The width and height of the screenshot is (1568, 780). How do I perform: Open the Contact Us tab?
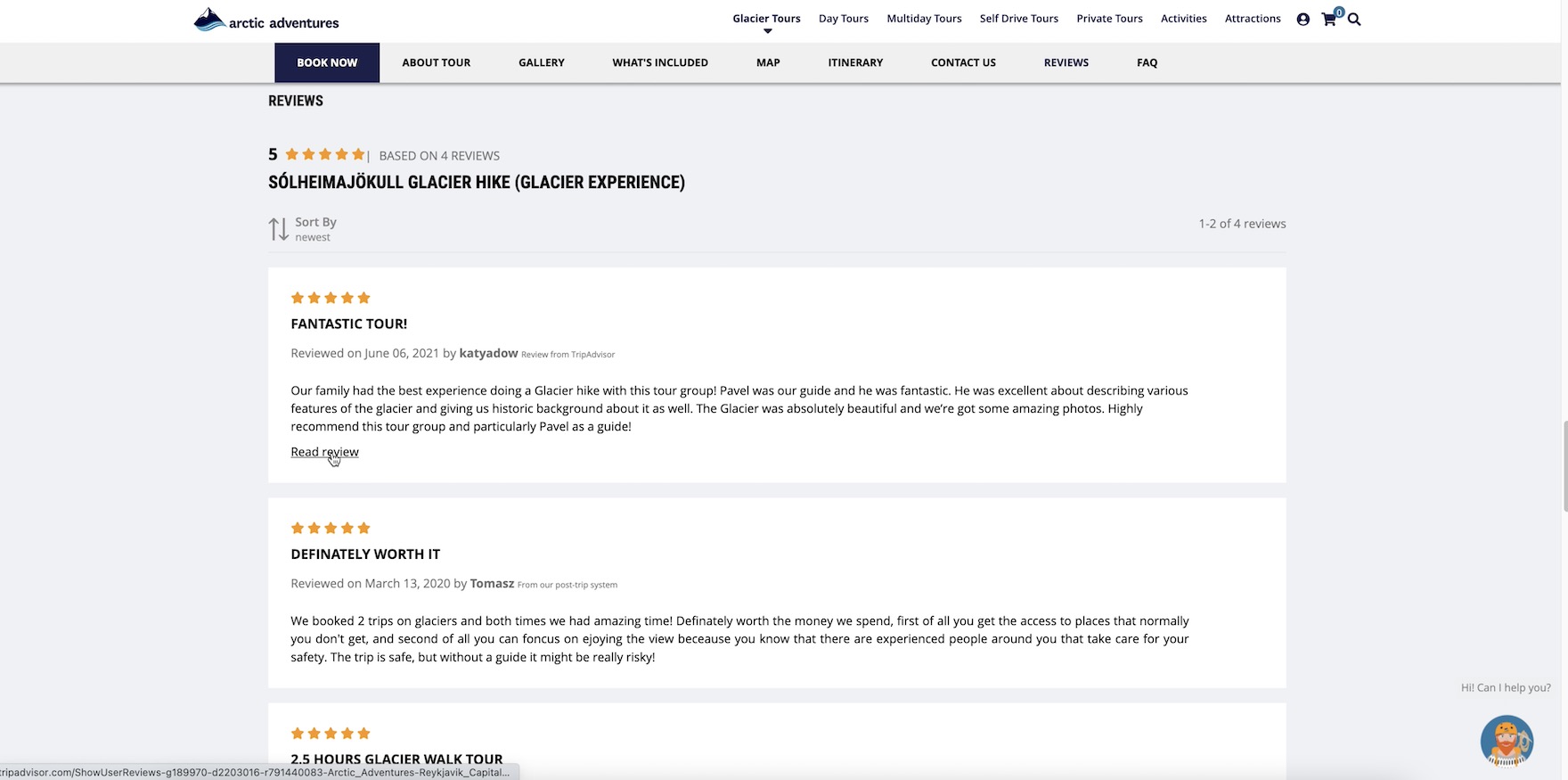(x=963, y=62)
